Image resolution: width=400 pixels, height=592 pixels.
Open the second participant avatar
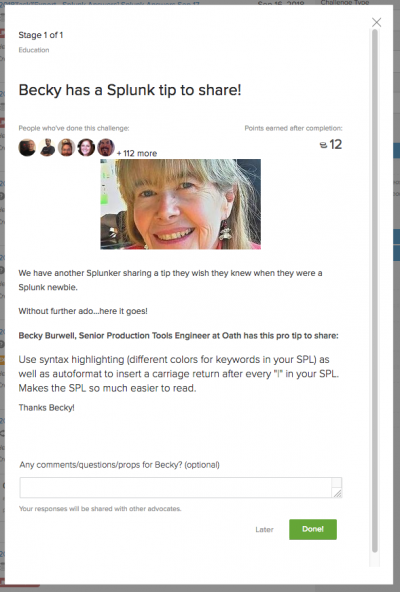click(47, 147)
